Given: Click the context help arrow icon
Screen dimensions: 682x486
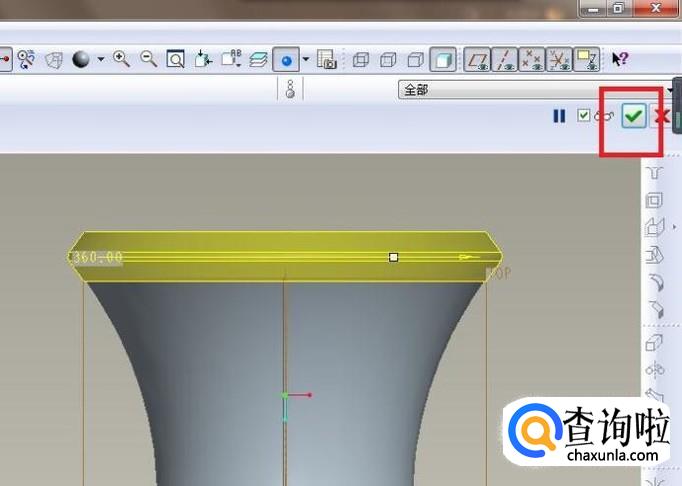Looking at the screenshot, I should (619, 59).
